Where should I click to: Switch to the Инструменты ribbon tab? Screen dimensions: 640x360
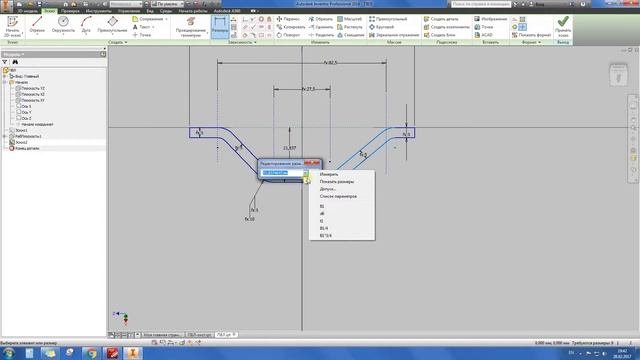[98, 11]
